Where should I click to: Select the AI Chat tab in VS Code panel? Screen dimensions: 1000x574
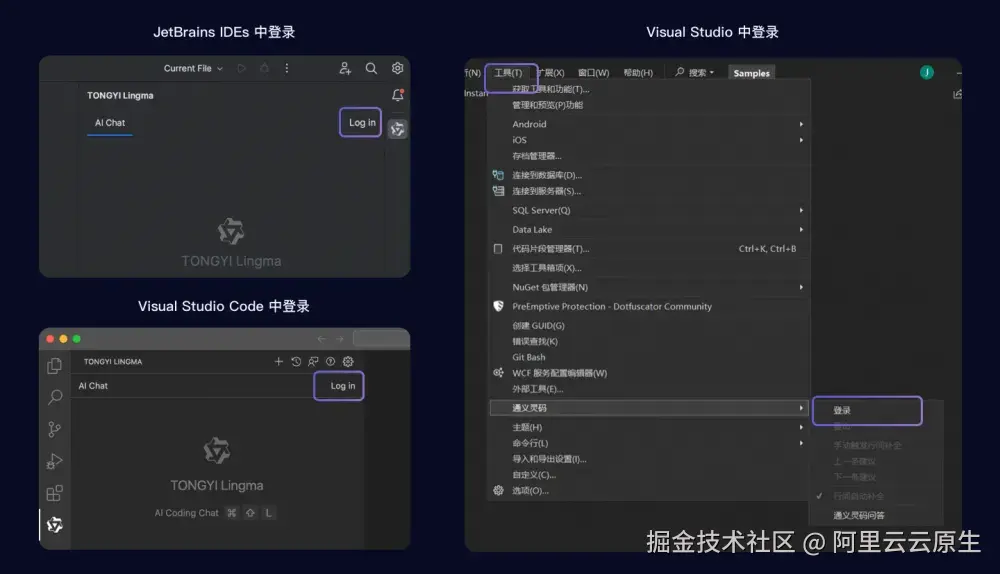coord(93,386)
